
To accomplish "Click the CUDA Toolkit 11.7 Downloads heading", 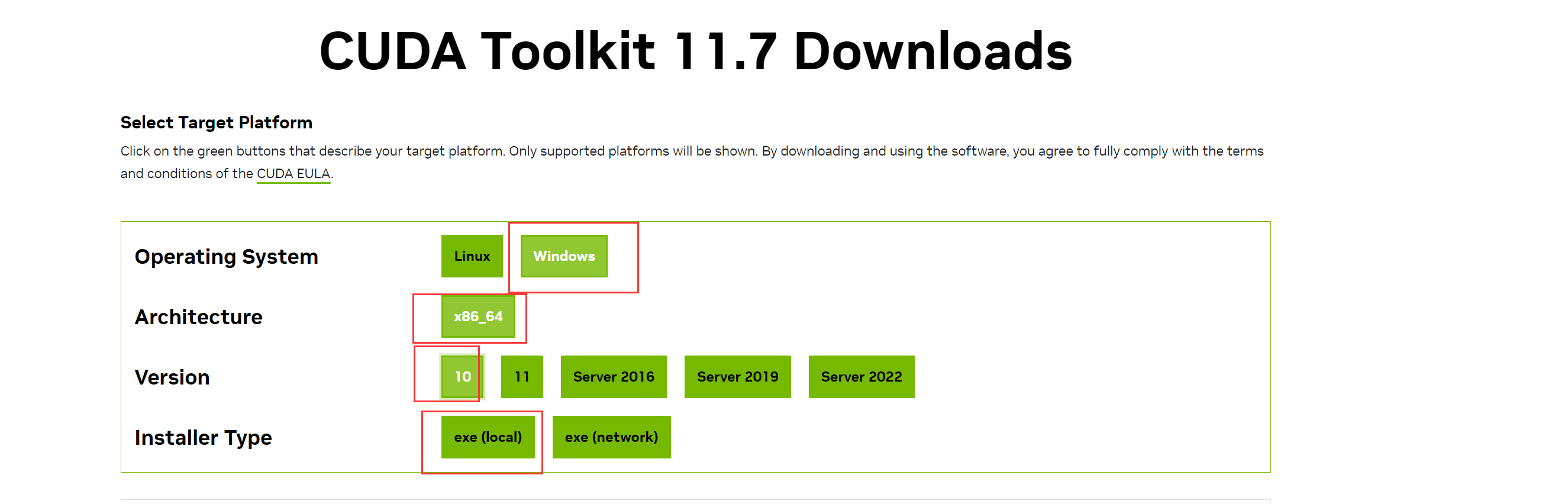I will coord(696,51).
